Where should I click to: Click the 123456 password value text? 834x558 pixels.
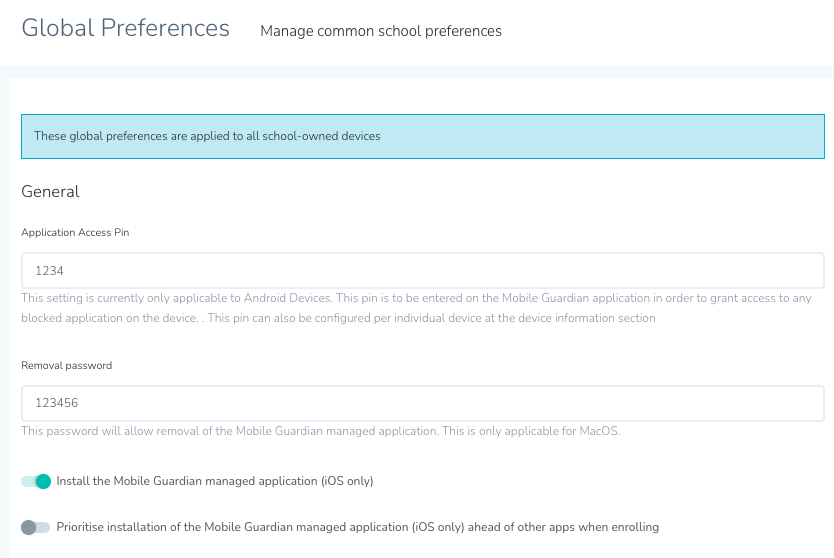click(x=56, y=403)
